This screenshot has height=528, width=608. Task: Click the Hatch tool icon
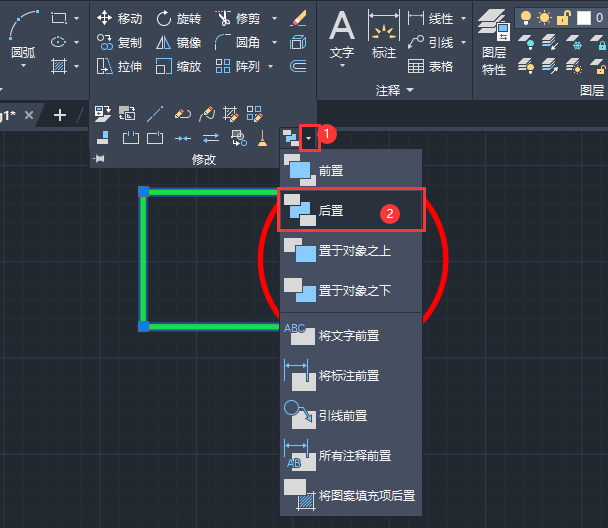(x=59, y=66)
